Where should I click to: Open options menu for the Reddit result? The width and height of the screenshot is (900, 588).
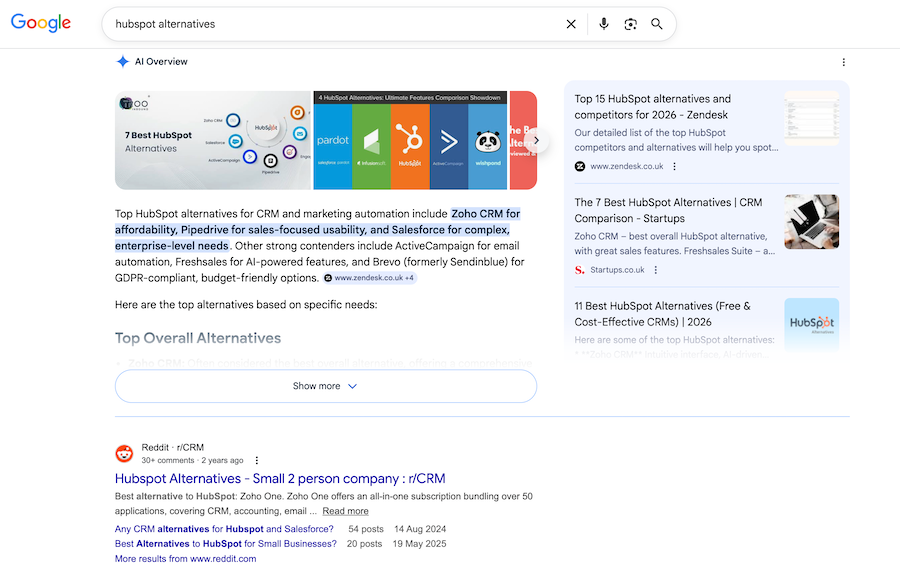point(257,461)
